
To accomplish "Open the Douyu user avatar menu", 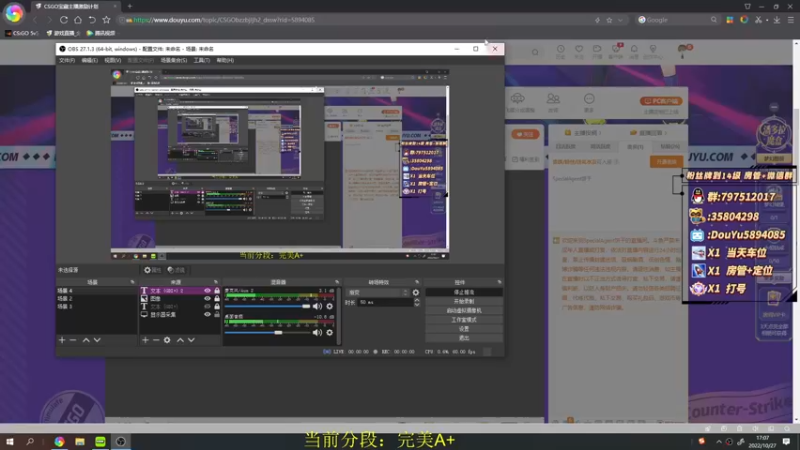I will point(684,49).
